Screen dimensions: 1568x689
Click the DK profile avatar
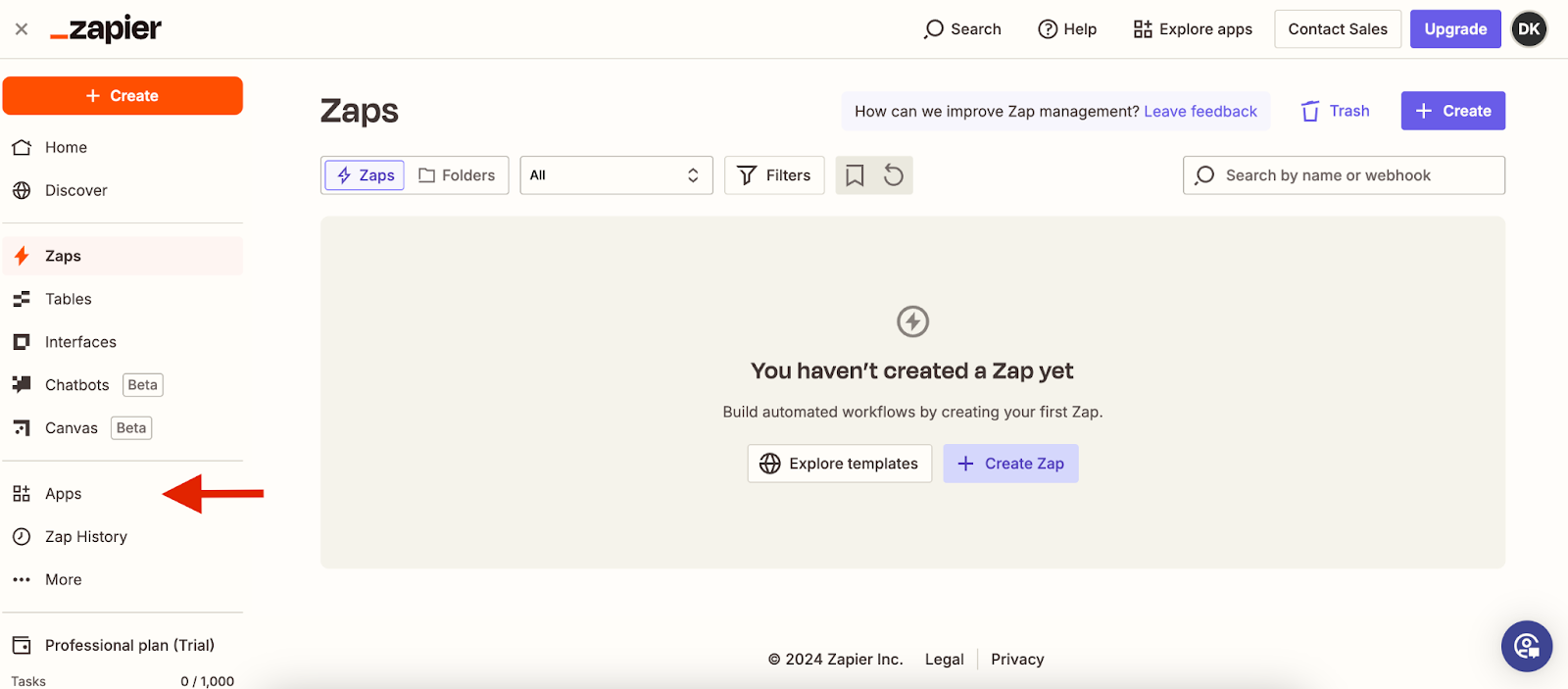point(1528,29)
